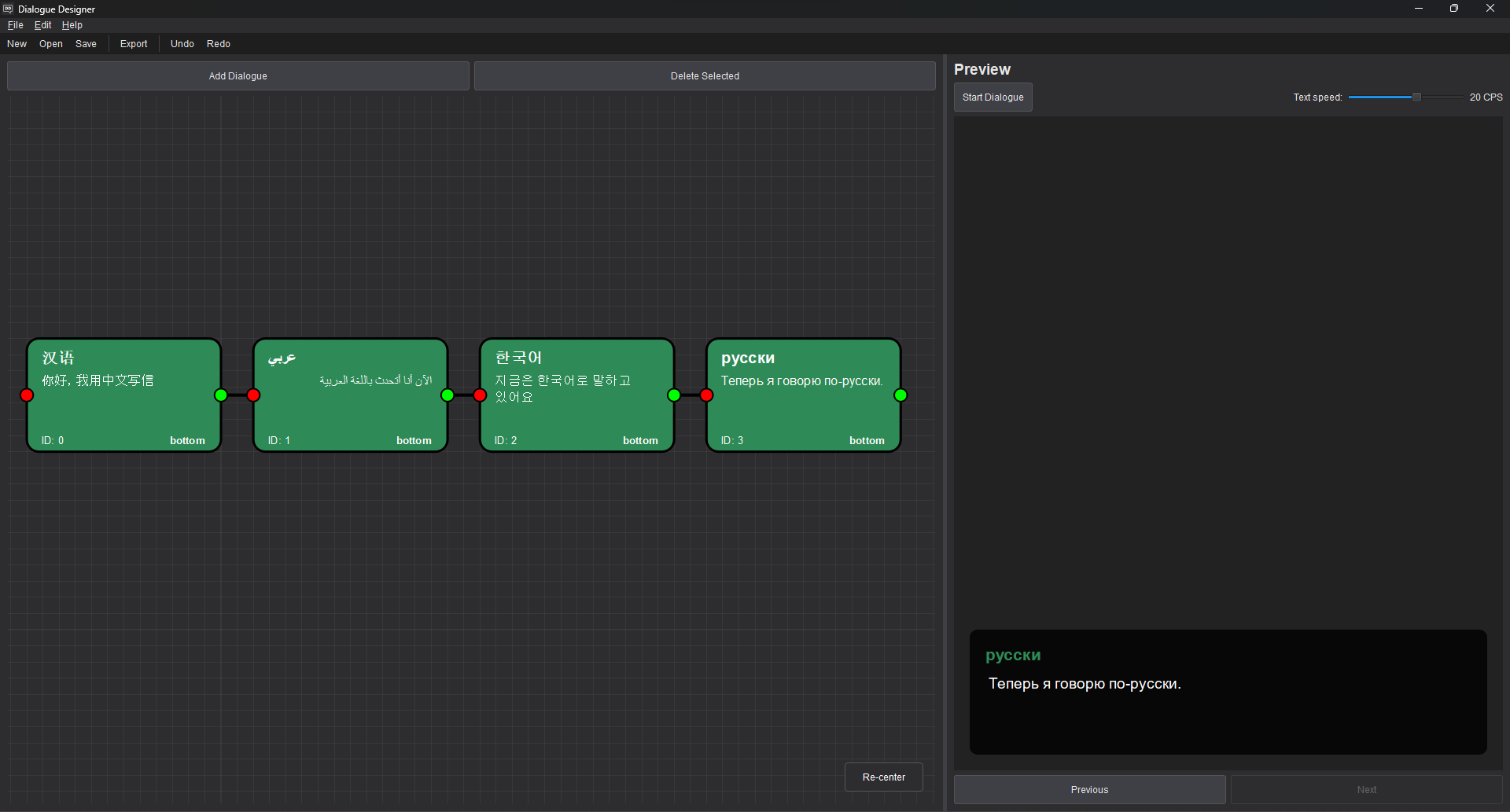
Task: Click the red input port of the 한국어 node
Action: [x=479, y=395]
